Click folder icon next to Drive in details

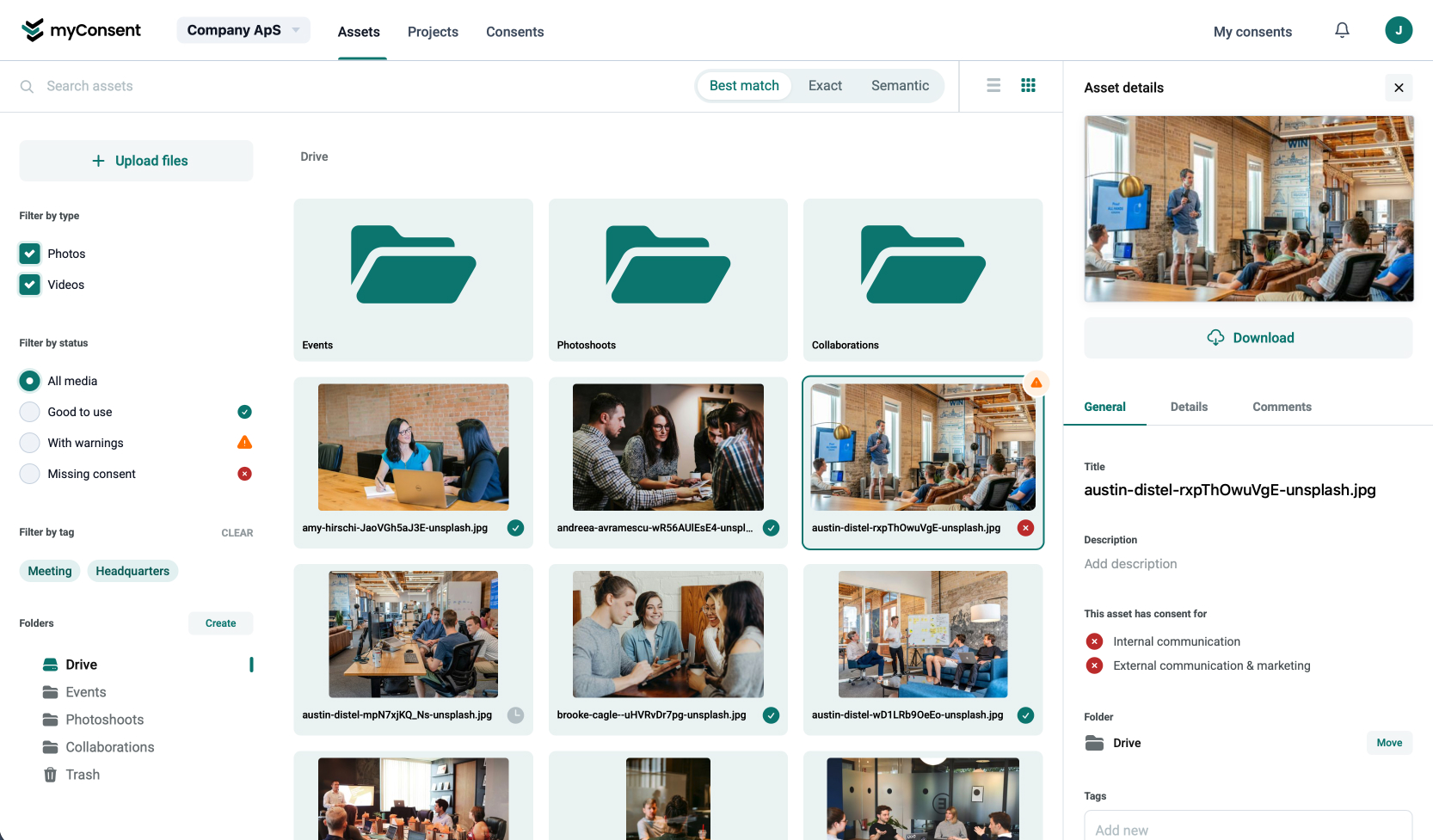1094,743
